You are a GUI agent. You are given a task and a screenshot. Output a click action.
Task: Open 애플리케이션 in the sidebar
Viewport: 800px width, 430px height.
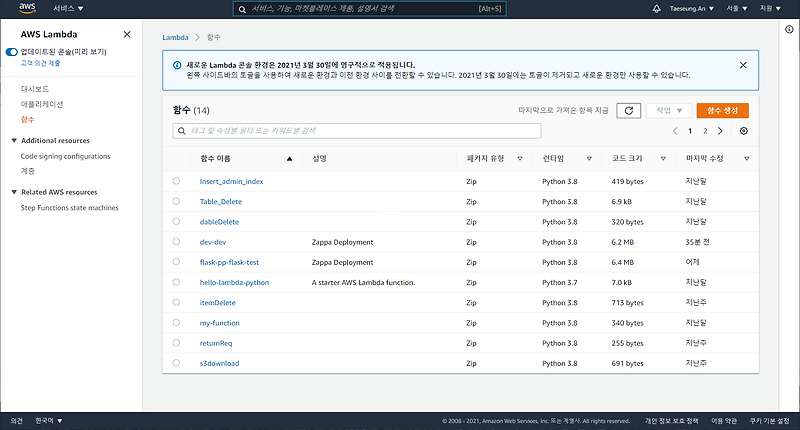coord(42,105)
